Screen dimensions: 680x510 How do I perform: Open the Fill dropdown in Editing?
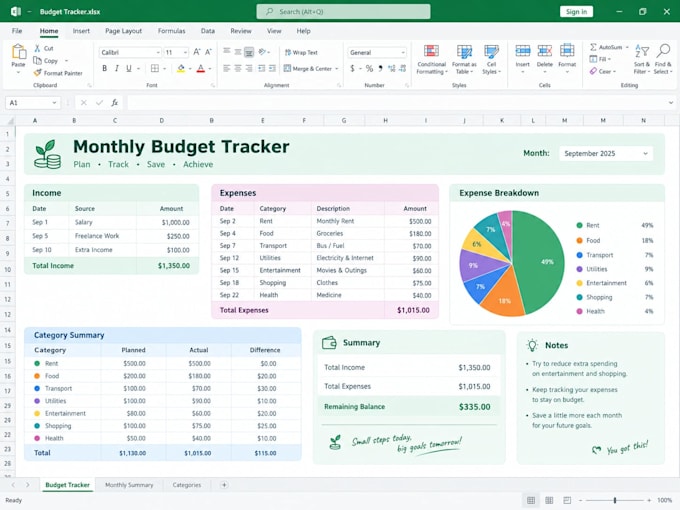click(600, 59)
